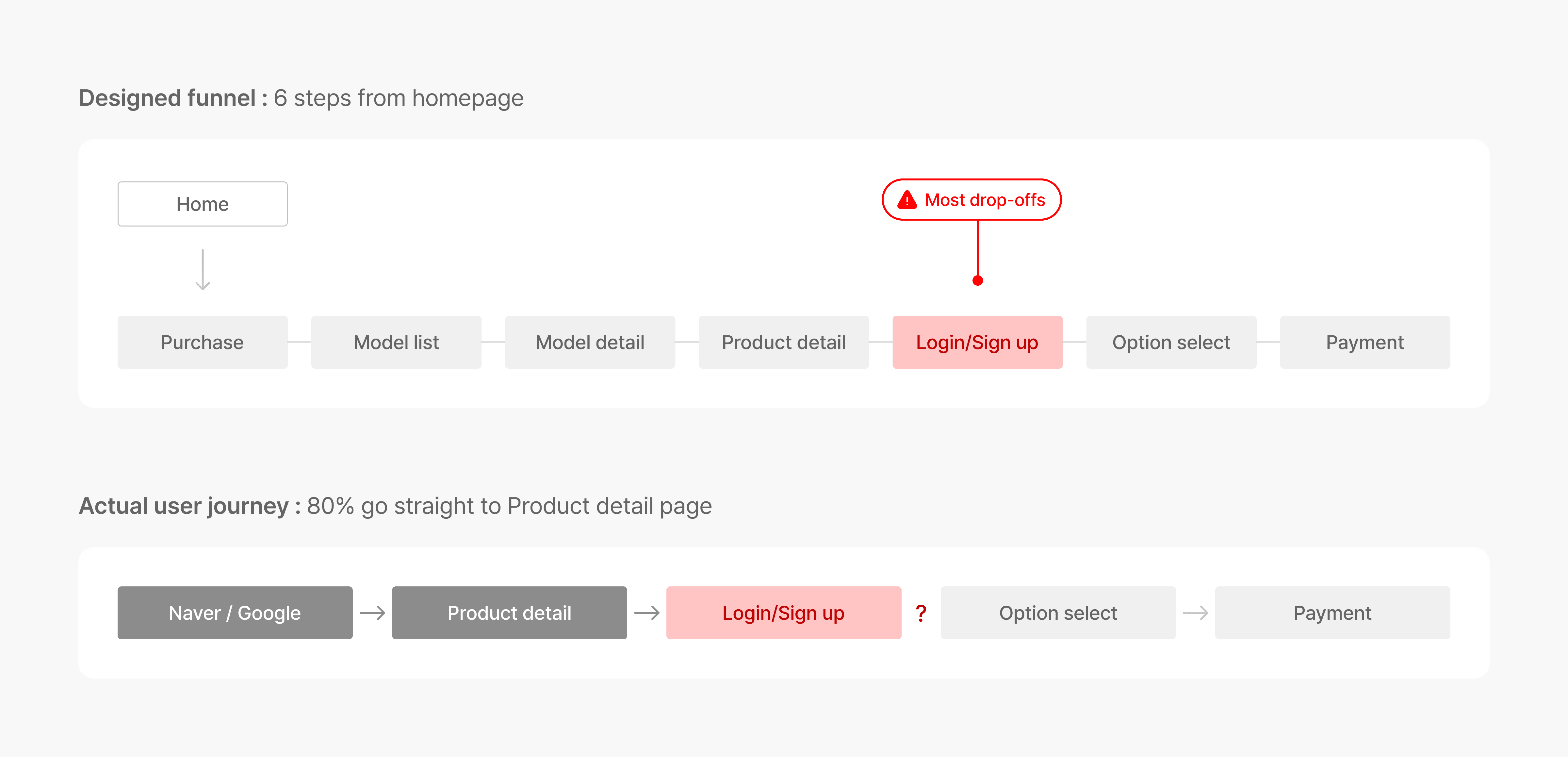Click the red dot above Login/Sign up
Viewport: 1568px width, 757px height.
(x=978, y=281)
